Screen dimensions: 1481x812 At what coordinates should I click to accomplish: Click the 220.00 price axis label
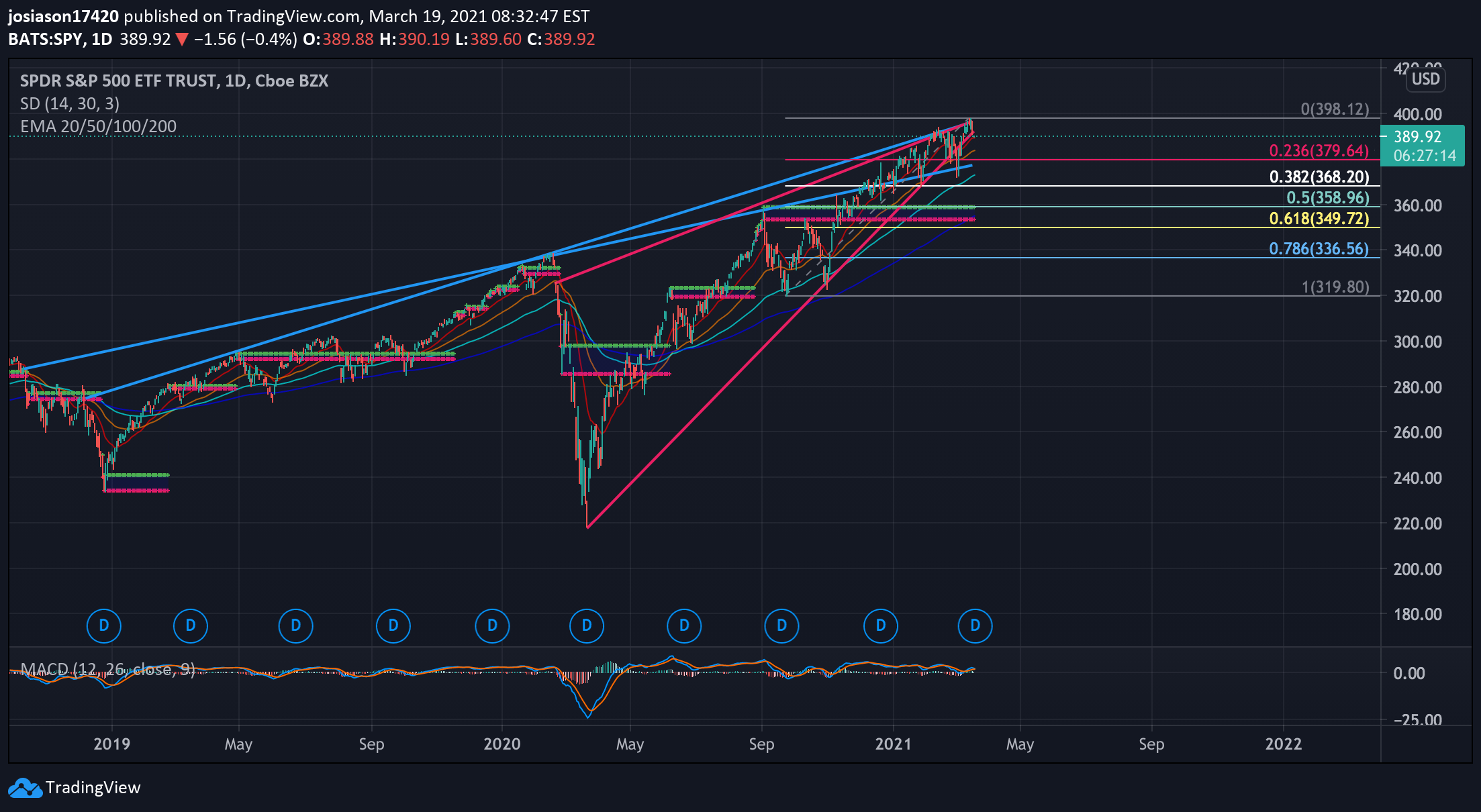[x=1418, y=523]
